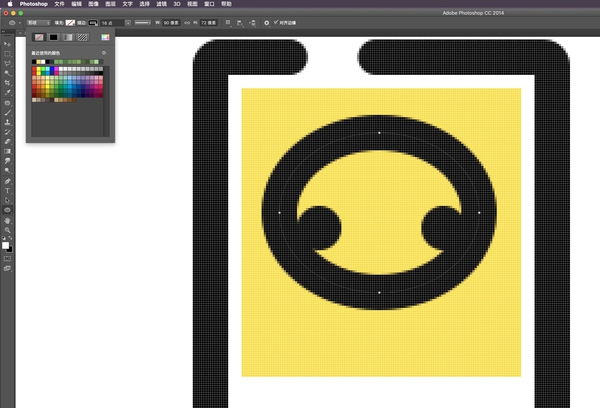This screenshot has width=600, height=408.
Task: Select the Clone Stamp tool
Action: (7, 122)
